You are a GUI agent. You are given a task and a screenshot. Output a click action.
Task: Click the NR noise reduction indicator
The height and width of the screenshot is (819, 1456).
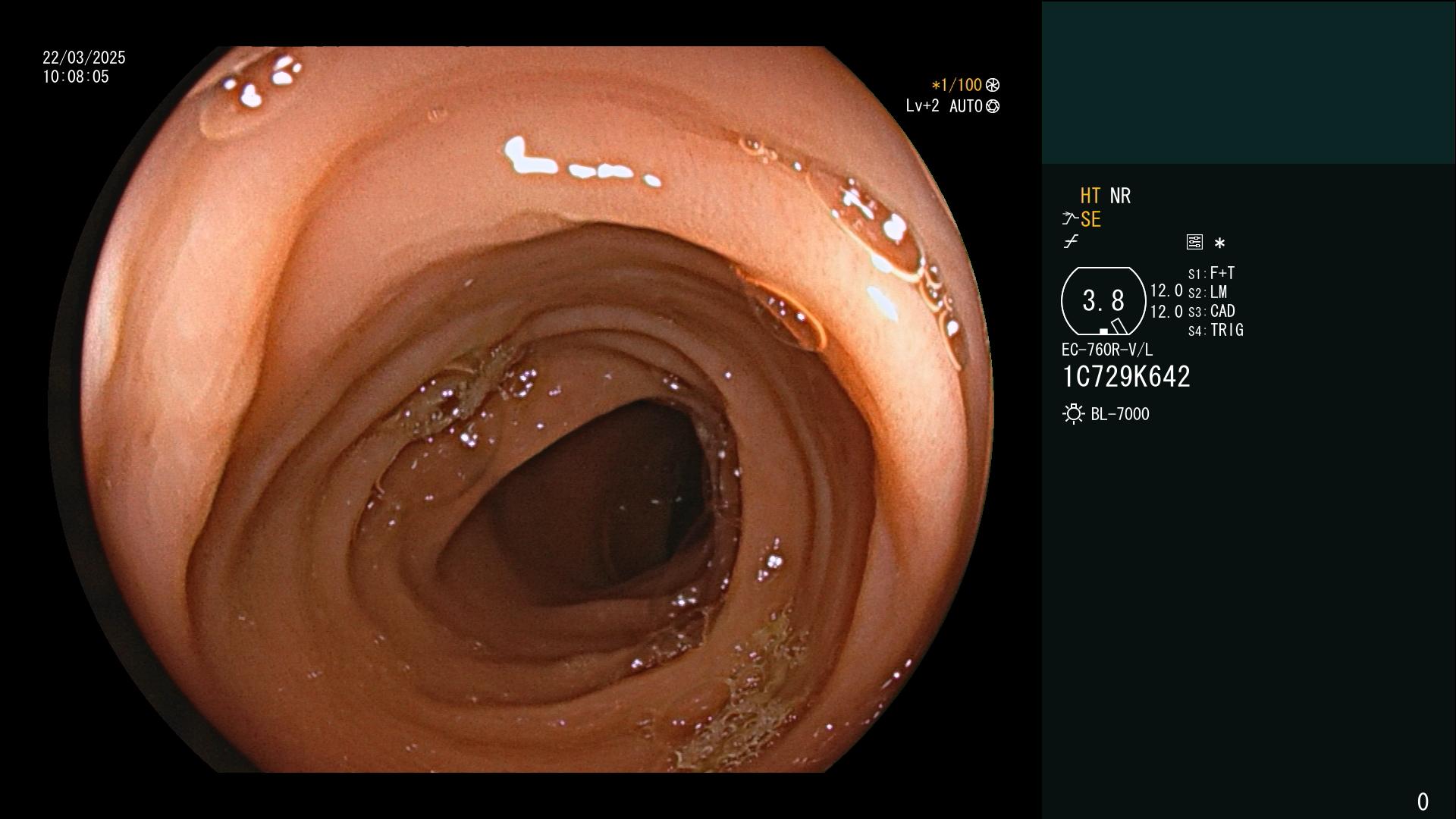[x=1120, y=196]
